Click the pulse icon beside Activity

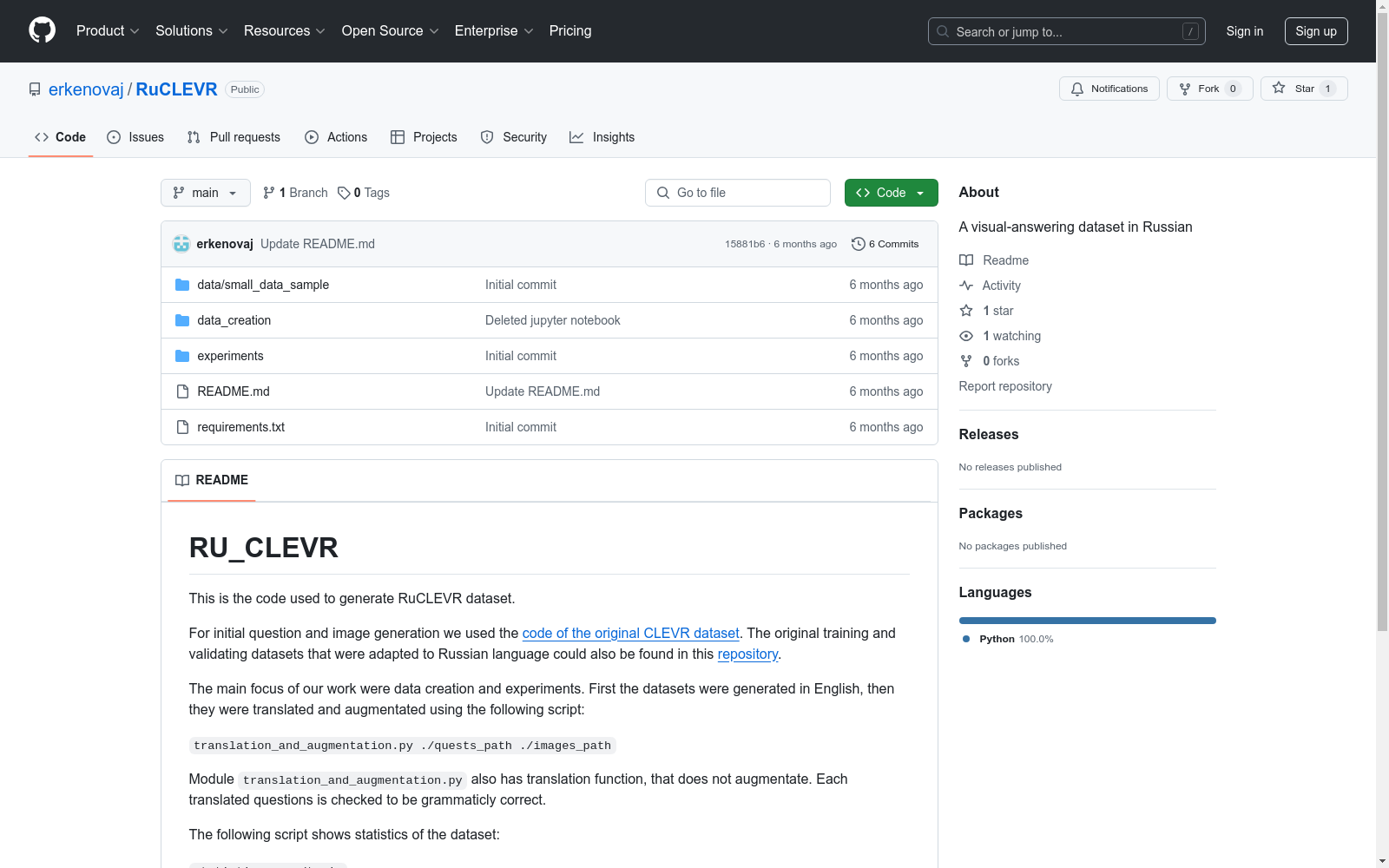[x=966, y=286]
